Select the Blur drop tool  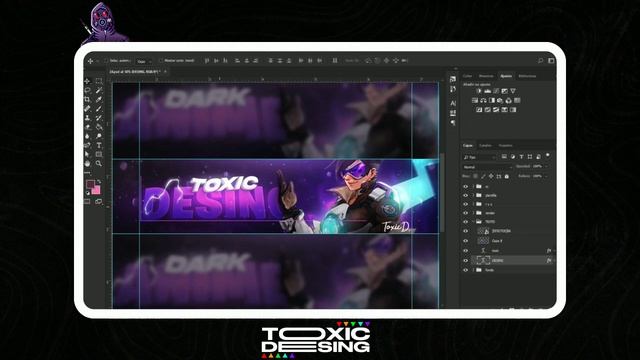click(x=87, y=136)
